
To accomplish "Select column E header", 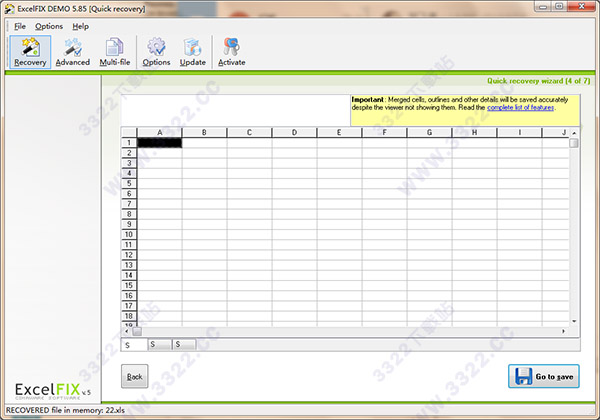I will tap(339, 132).
